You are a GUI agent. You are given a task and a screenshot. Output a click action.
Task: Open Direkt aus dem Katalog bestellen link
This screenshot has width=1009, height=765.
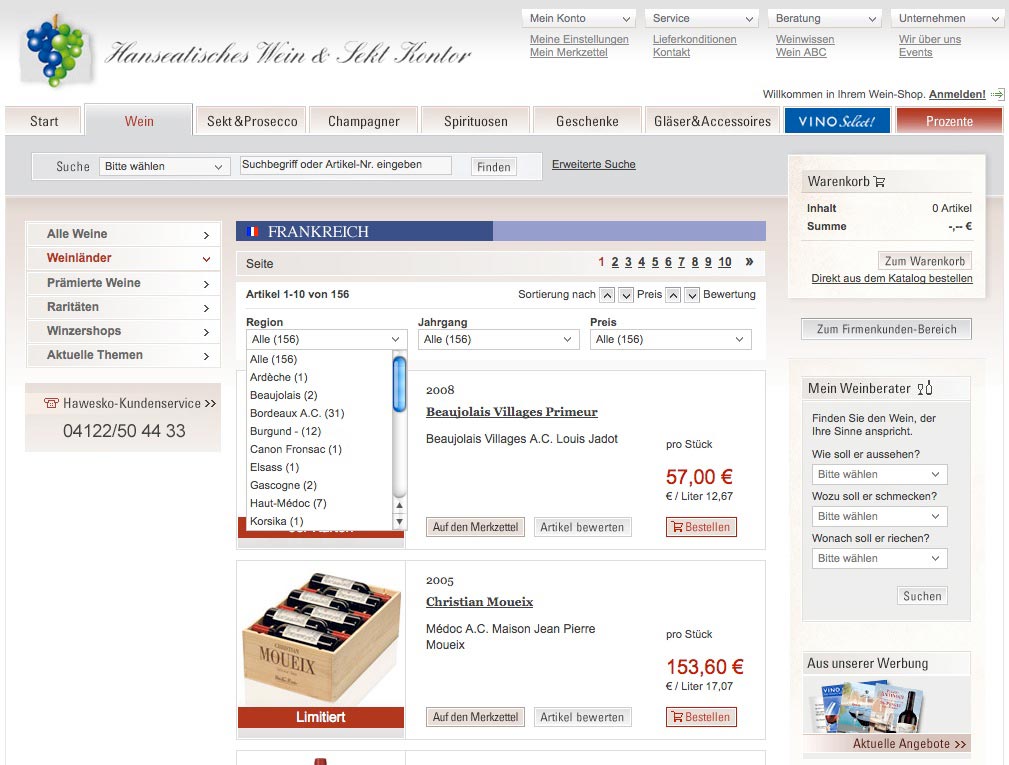(892, 279)
